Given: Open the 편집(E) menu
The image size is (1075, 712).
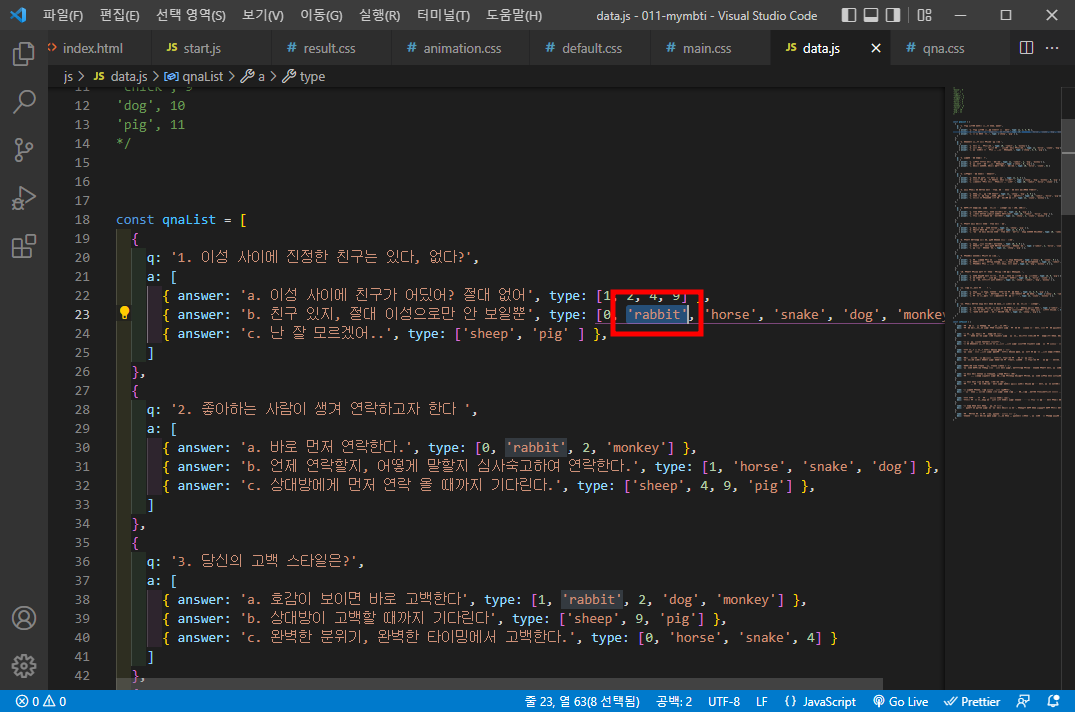Looking at the screenshot, I should pyautogui.click(x=119, y=15).
